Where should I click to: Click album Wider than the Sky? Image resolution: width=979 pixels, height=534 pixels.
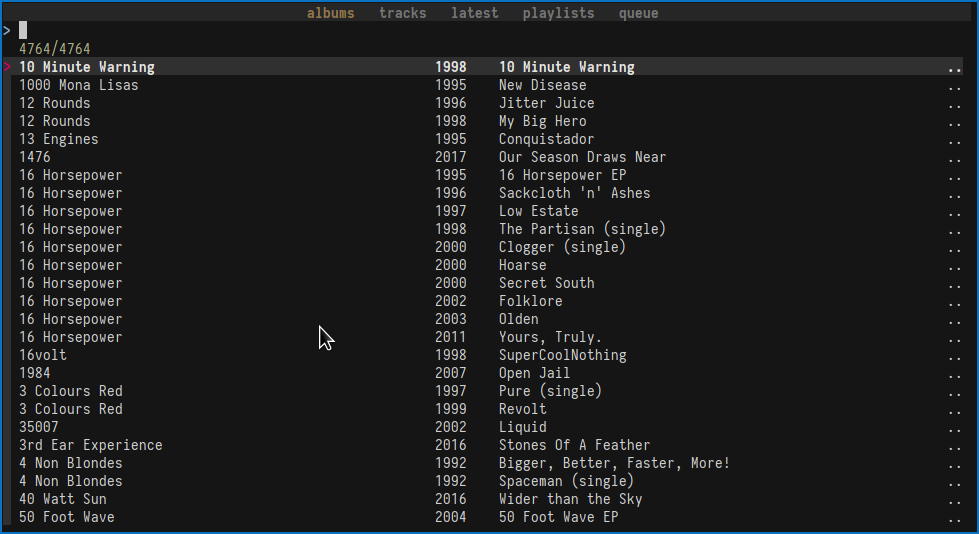570,500
